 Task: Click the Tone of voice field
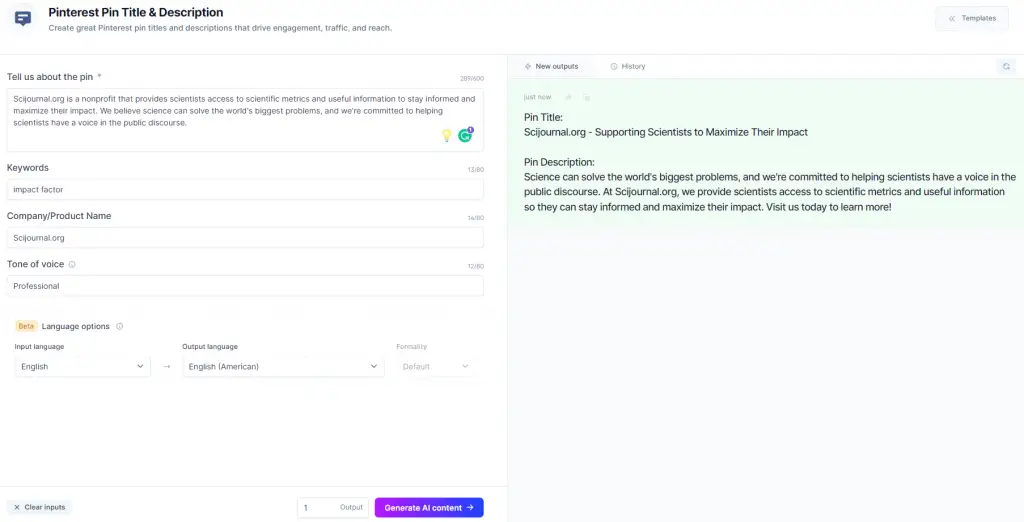click(x=245, y=286)
